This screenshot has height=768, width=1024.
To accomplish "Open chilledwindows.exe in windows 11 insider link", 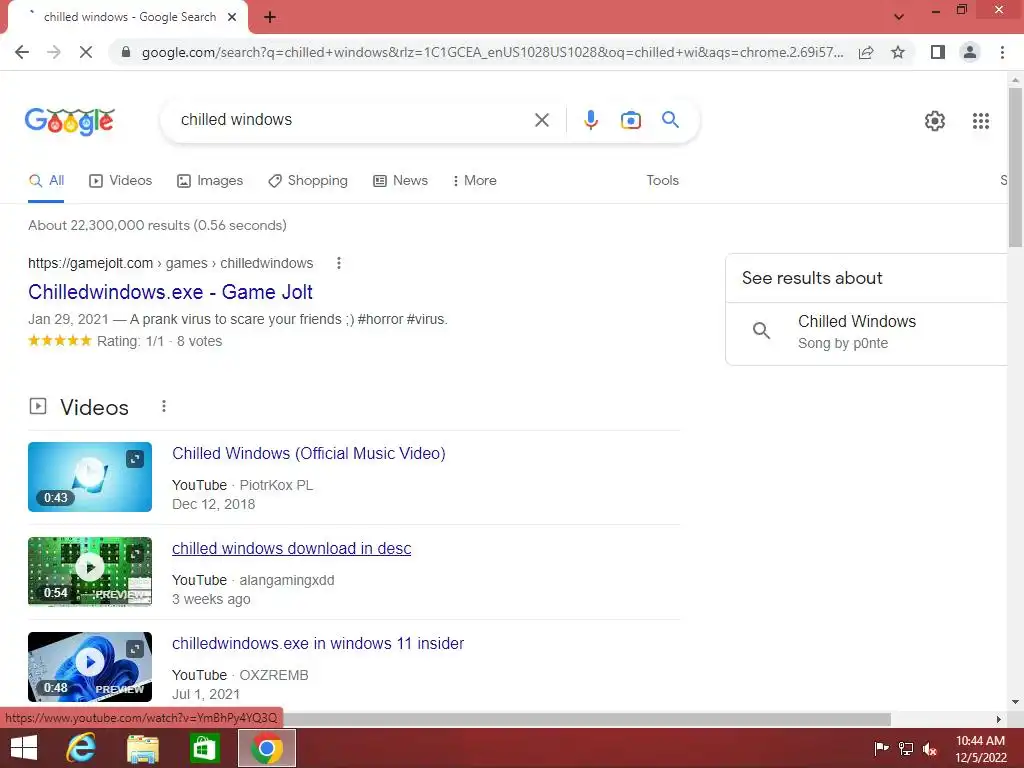I will [318, 643].
